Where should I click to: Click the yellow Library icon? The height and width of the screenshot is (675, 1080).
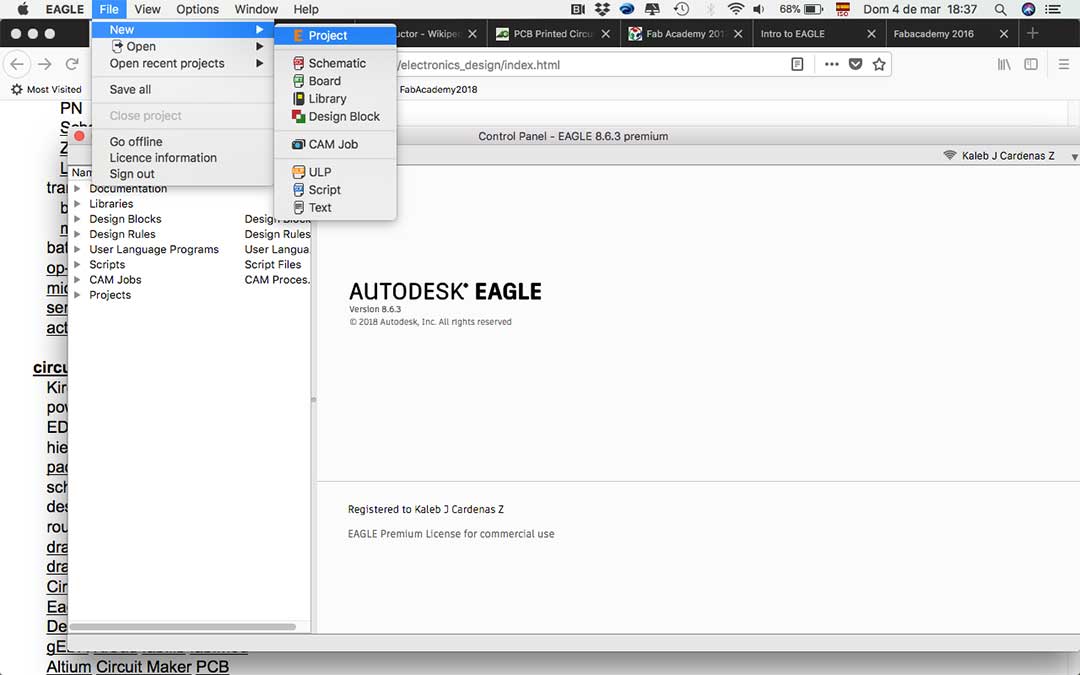click(298, 98)
